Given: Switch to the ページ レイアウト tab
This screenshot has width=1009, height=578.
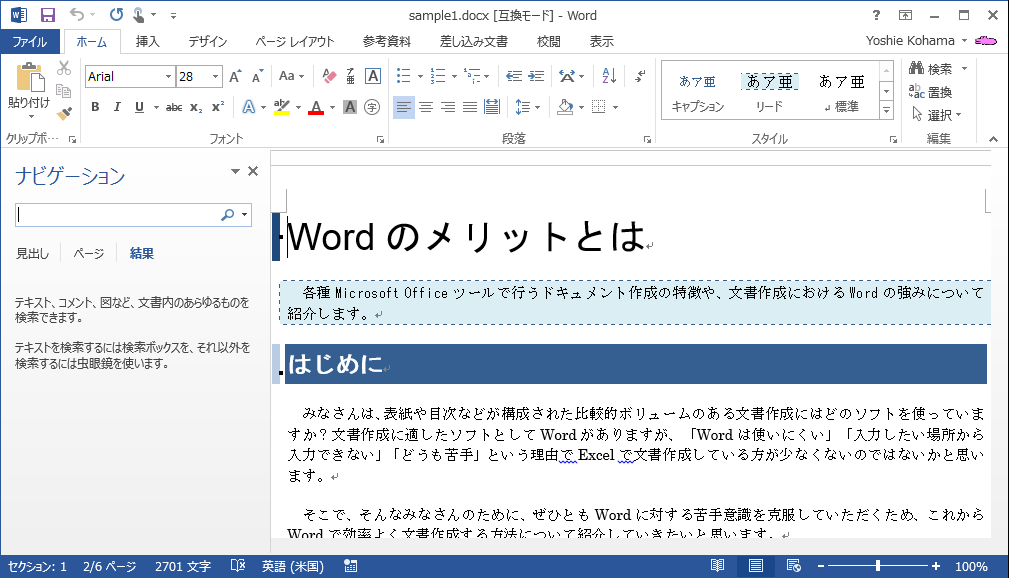Looking at the screenshot, I should point(295,42).
